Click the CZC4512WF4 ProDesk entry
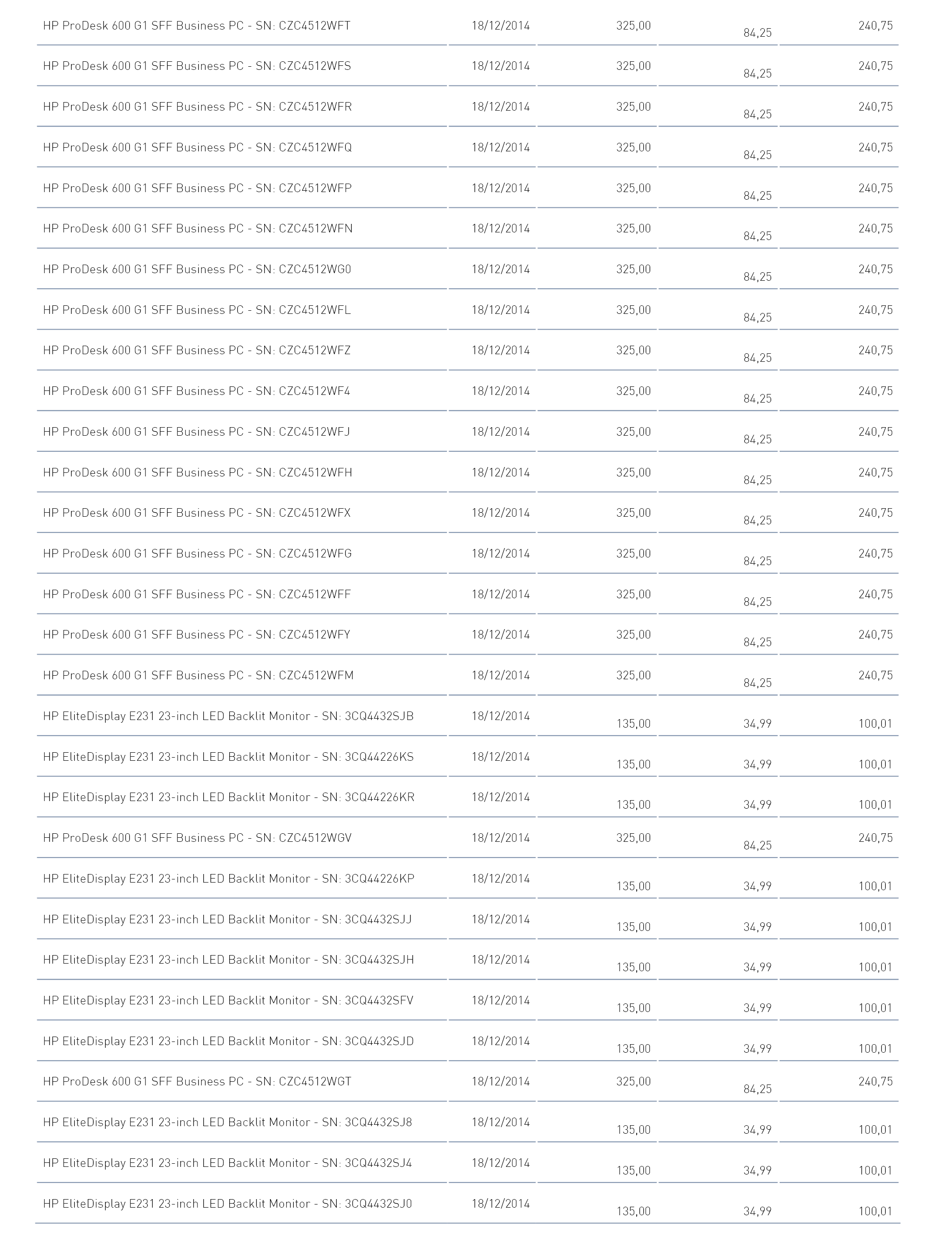Image resolution: width=952 pixels, height=1243 pixels. pyautogui.click(x=197, y=391)
